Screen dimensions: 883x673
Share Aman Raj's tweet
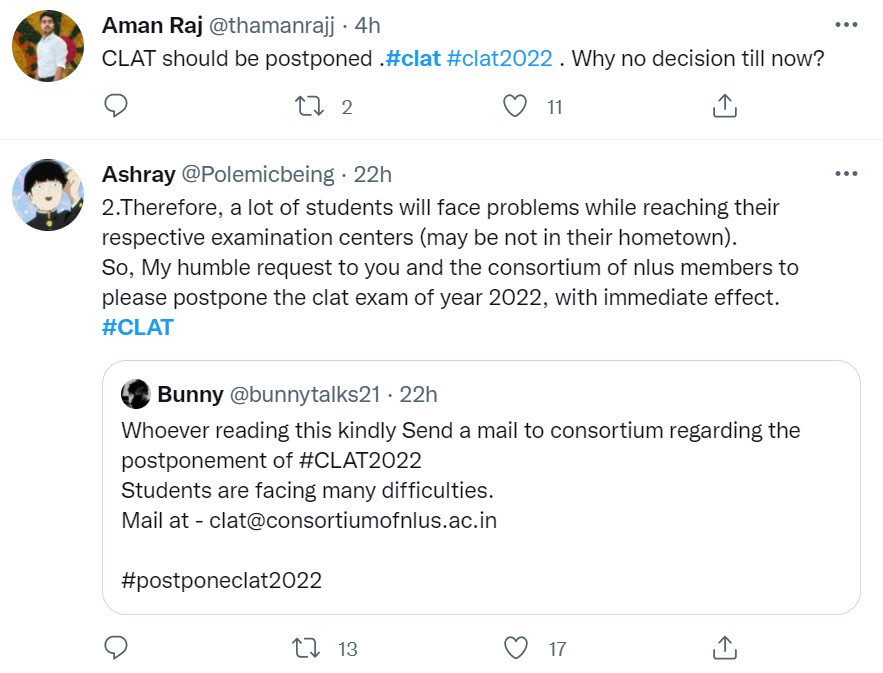click(724, 106)
